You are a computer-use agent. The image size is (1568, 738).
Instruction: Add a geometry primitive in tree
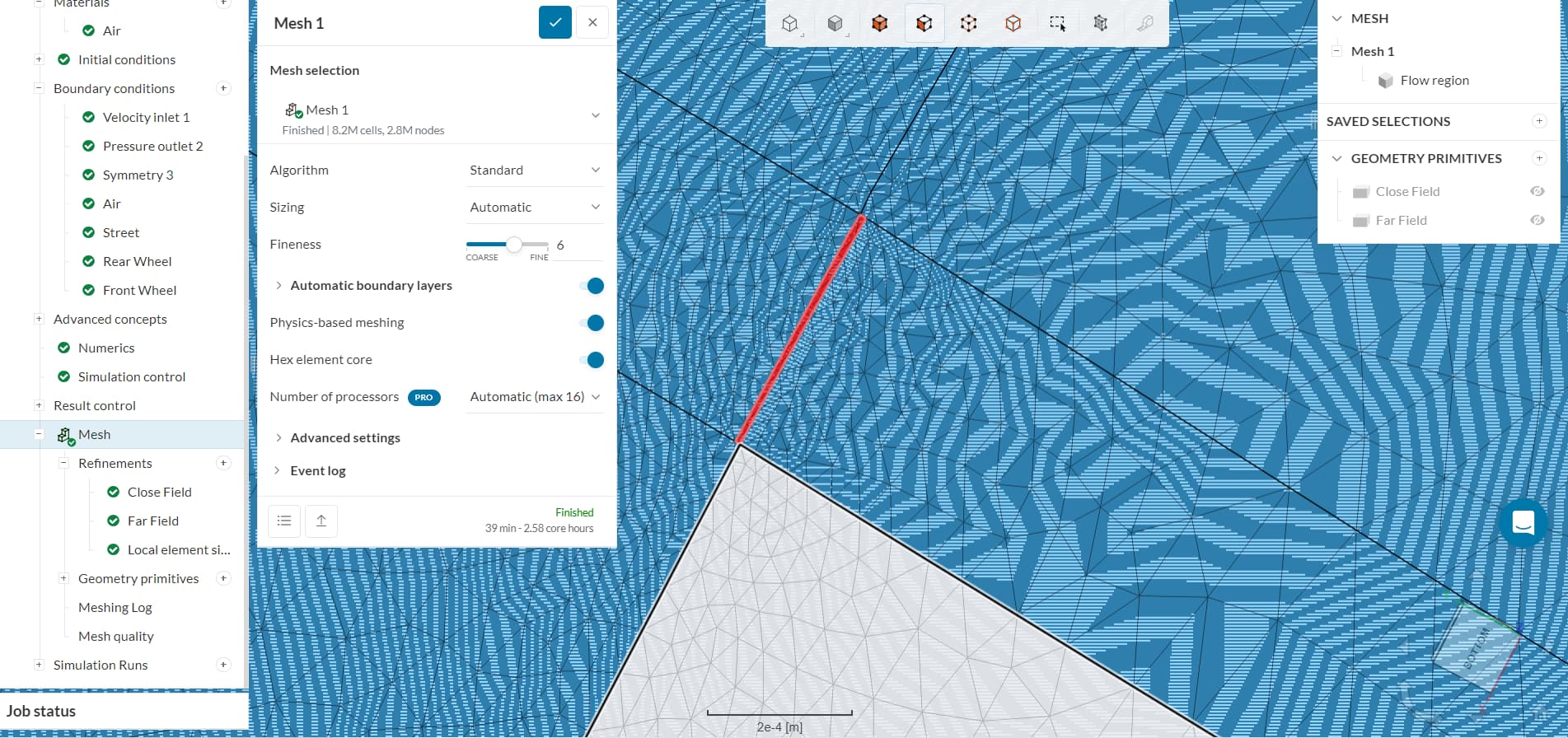click(223, 578)
